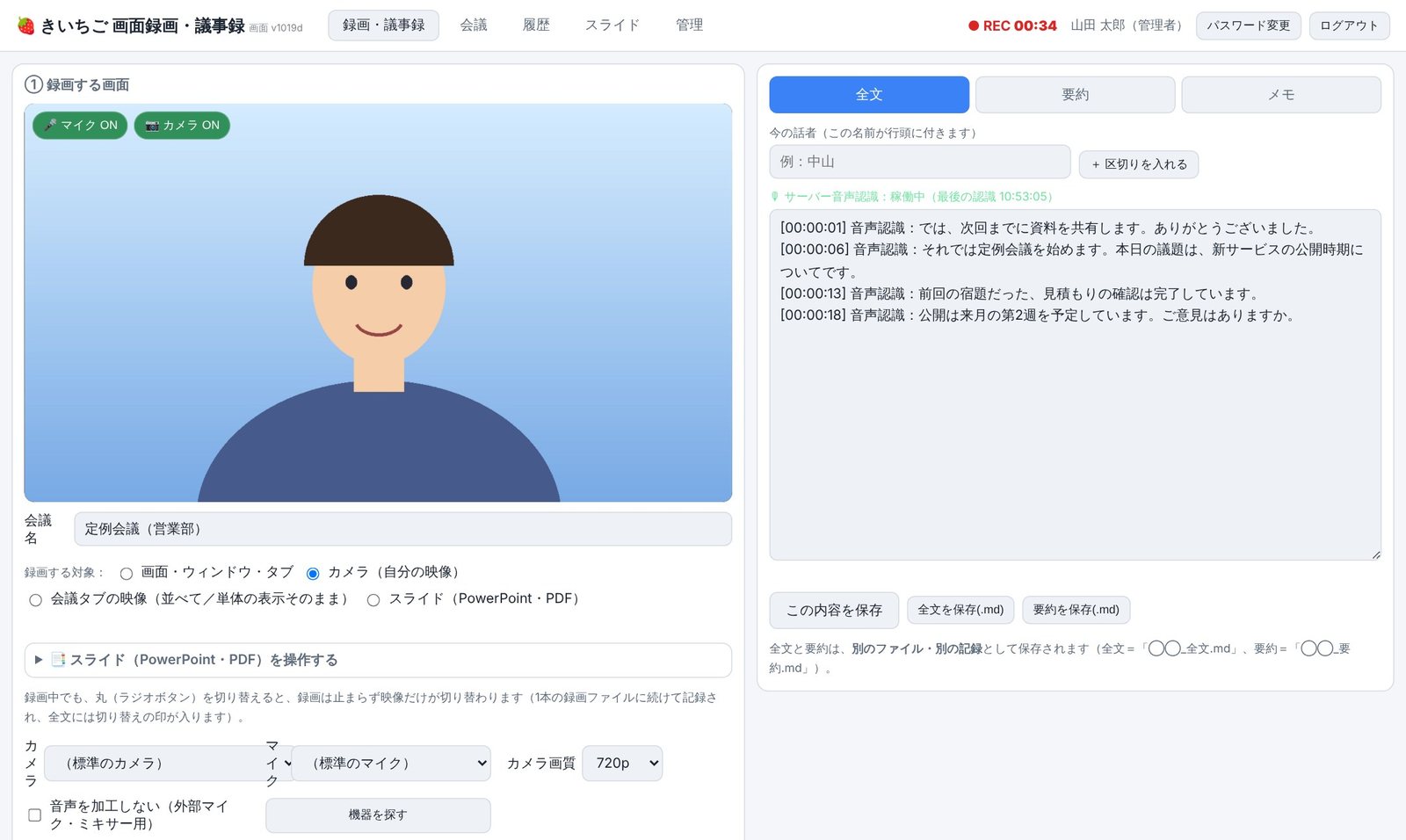Click 全文を保存(.md) button
Viewport: 1406px width, 840px height.
point(960,610)
